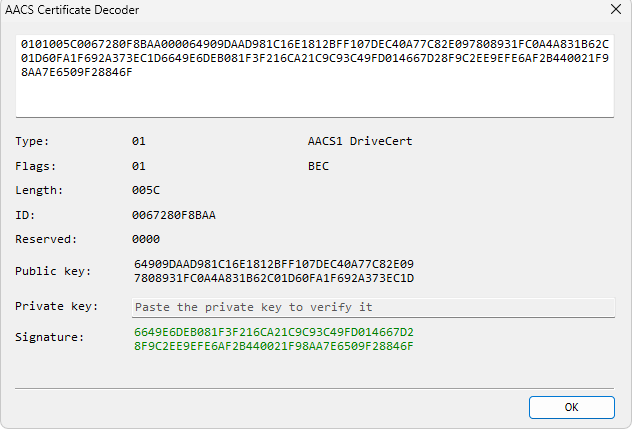Click the Length value 005C
Screen dimensions: 632x433
coord(146,190)
